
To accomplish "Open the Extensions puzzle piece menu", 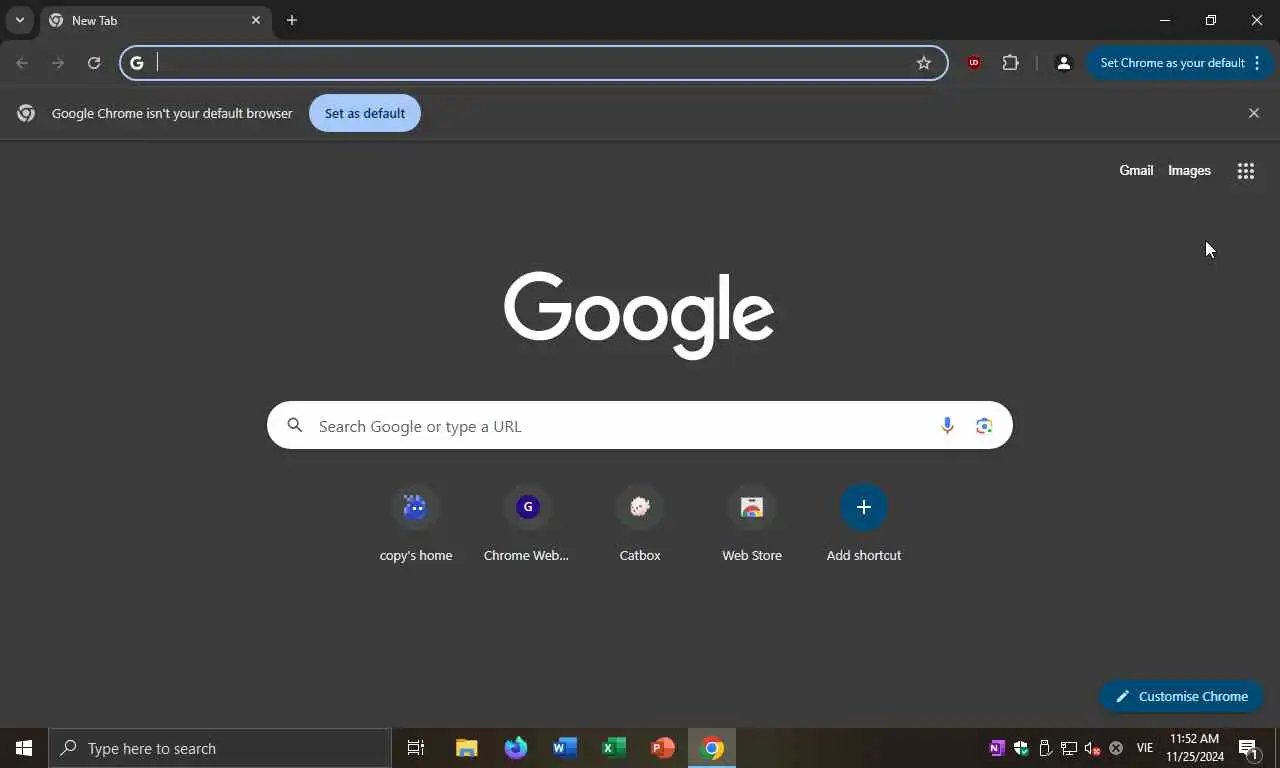I will pos(1011,63).
